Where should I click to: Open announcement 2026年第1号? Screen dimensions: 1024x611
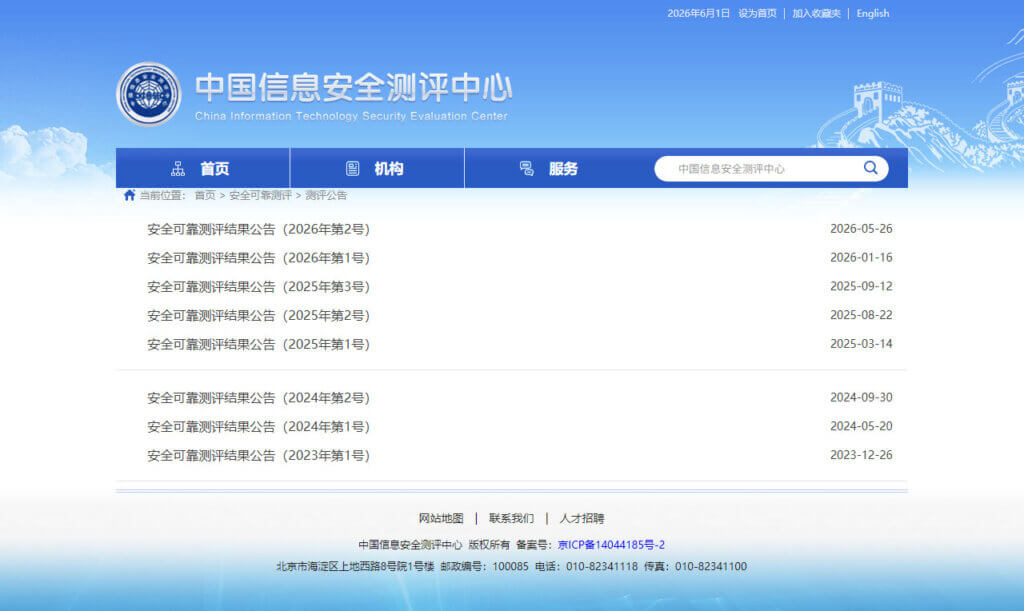coord(259,258)
